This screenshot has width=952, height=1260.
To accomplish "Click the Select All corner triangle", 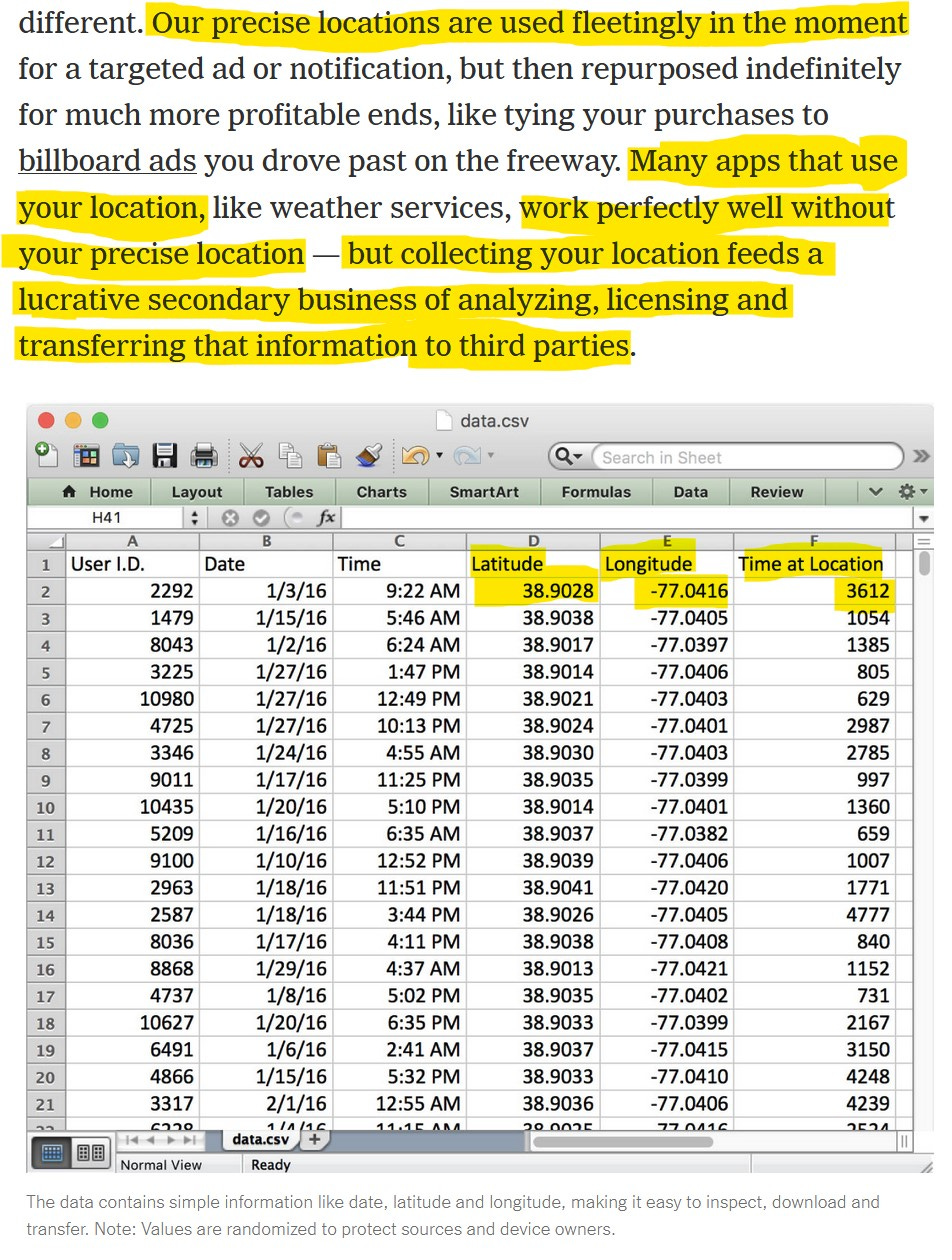I will [47, 541].
